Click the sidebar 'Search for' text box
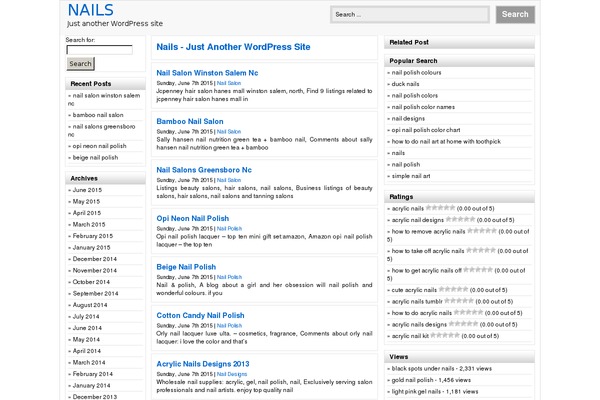This screenshot has width=600, height=400. point(99,49)
